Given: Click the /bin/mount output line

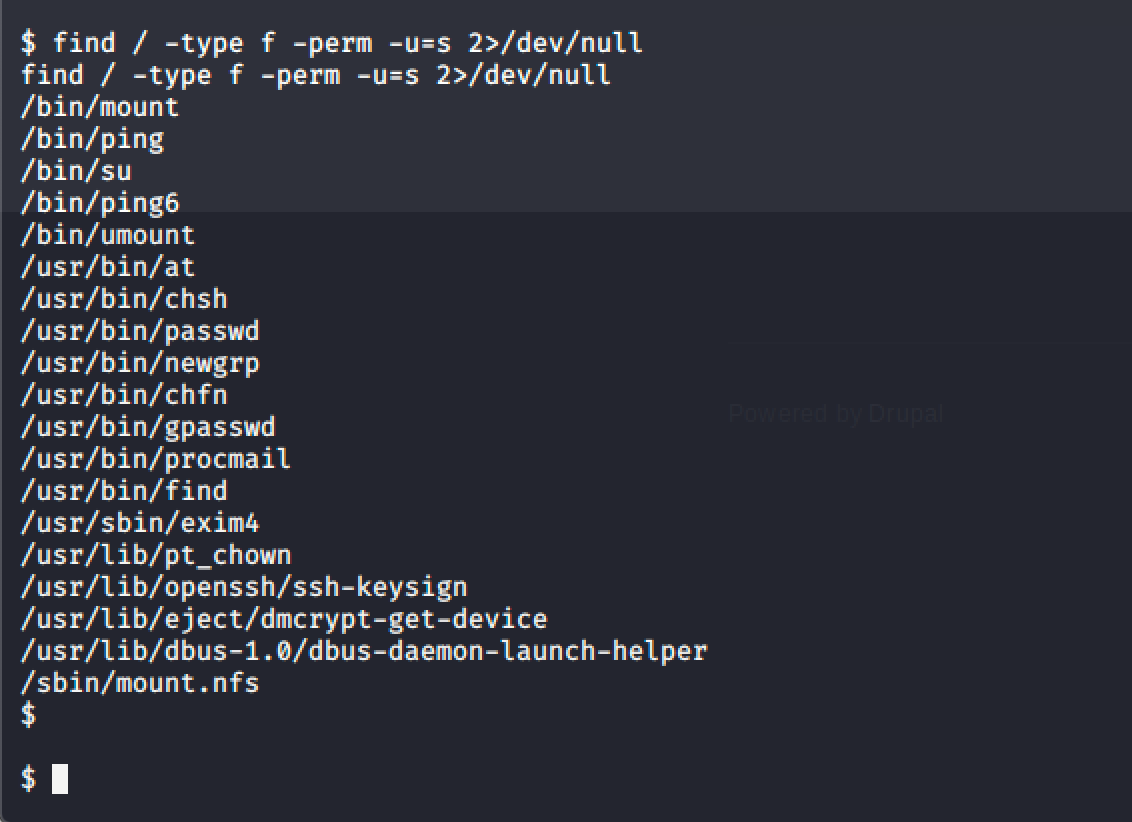Looking at the screenshot, I should pyautogui.click(x=100, y=107).
